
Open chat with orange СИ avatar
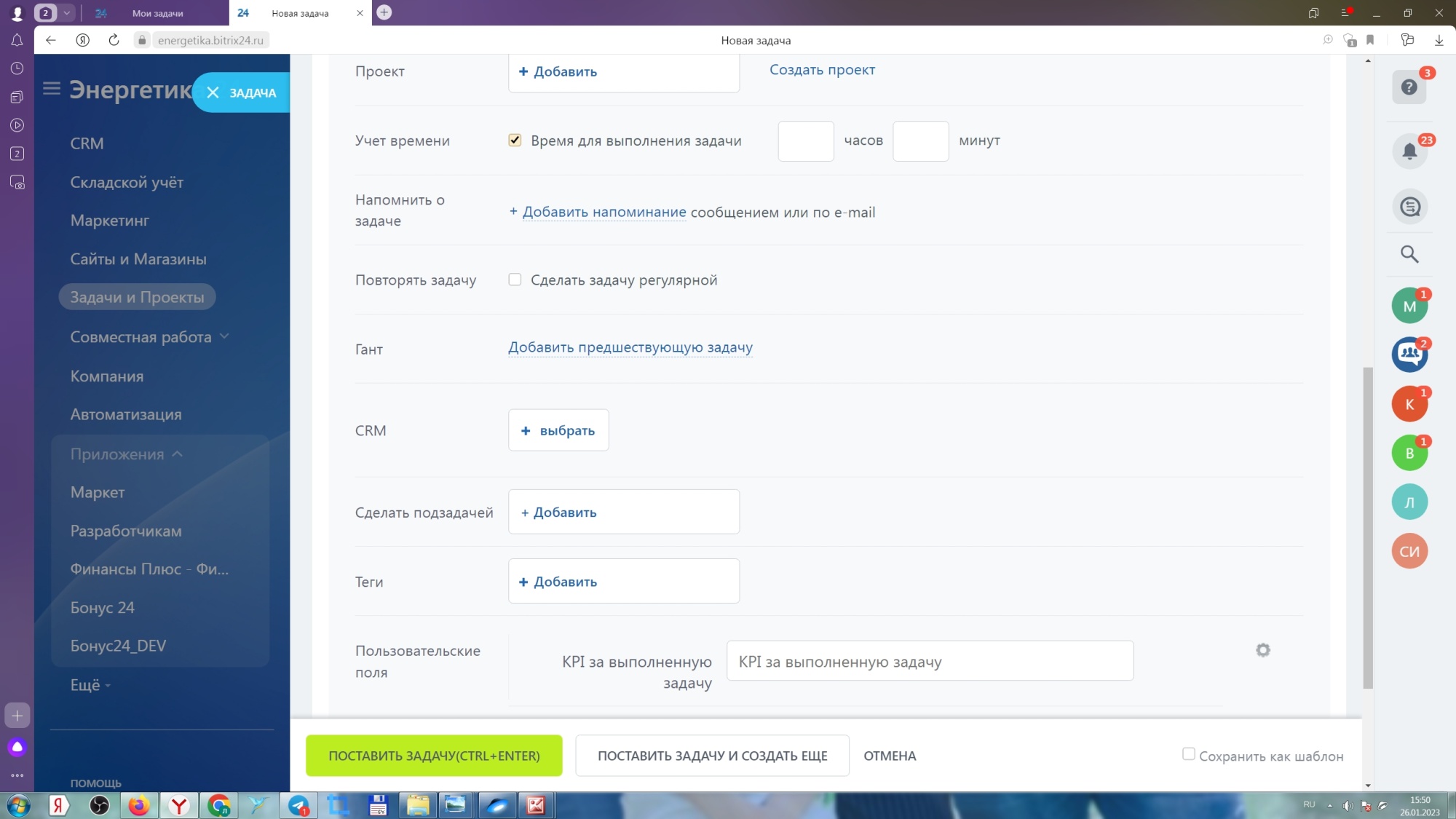point(1409,551)
